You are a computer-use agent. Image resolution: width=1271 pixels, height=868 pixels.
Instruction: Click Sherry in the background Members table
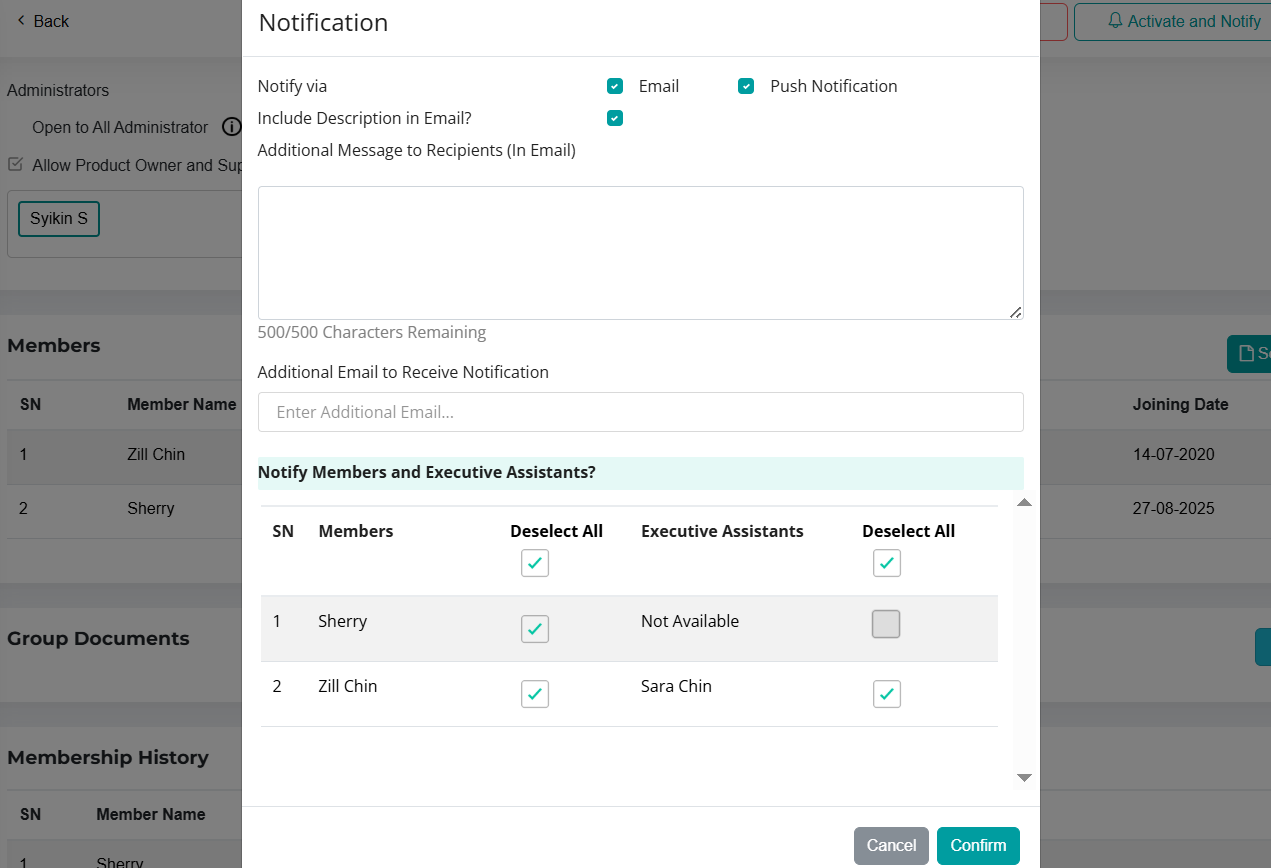click(151, 508)
